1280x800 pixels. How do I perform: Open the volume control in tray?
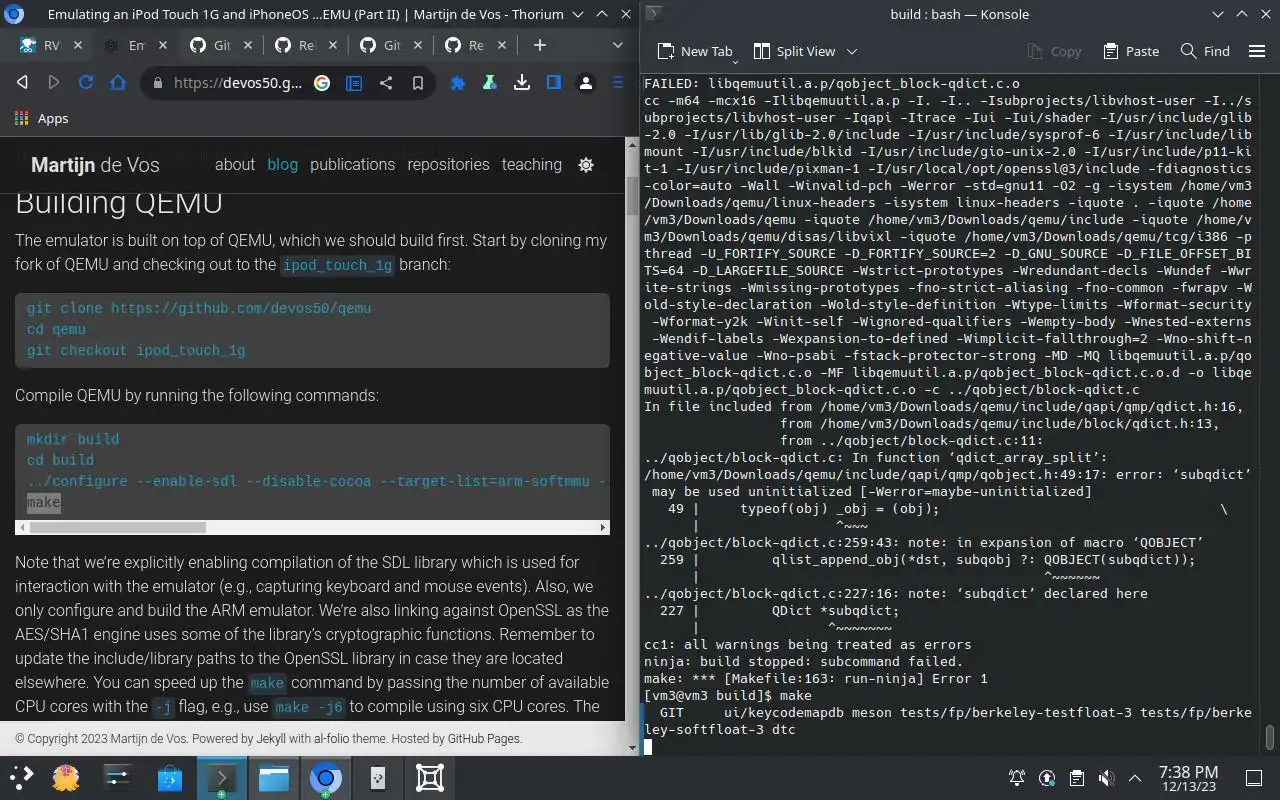1105,777
